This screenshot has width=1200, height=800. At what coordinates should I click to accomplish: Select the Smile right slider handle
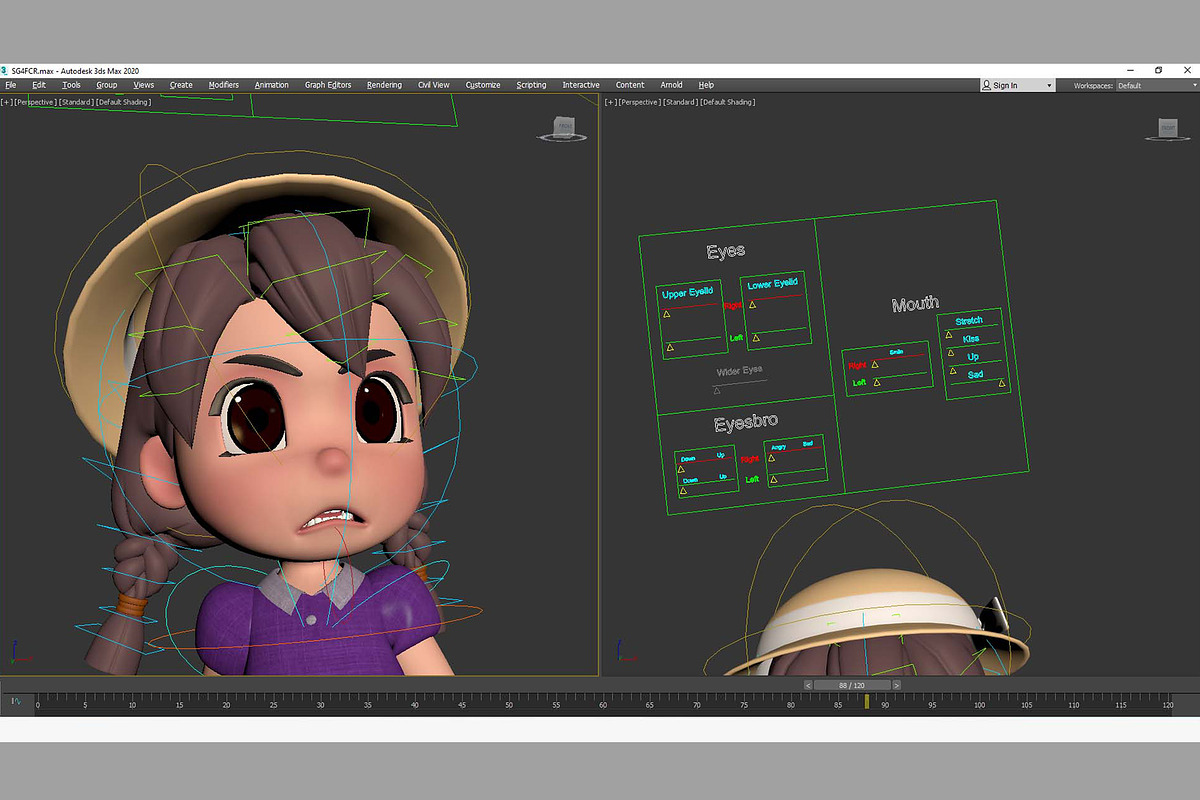point(875,364)
